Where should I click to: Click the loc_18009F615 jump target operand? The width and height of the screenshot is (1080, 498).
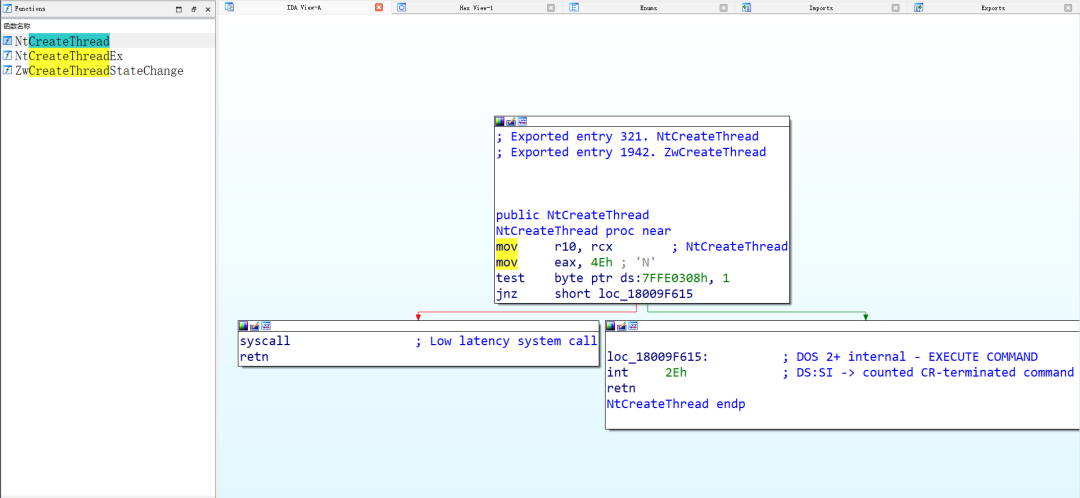tap(656, 294)
